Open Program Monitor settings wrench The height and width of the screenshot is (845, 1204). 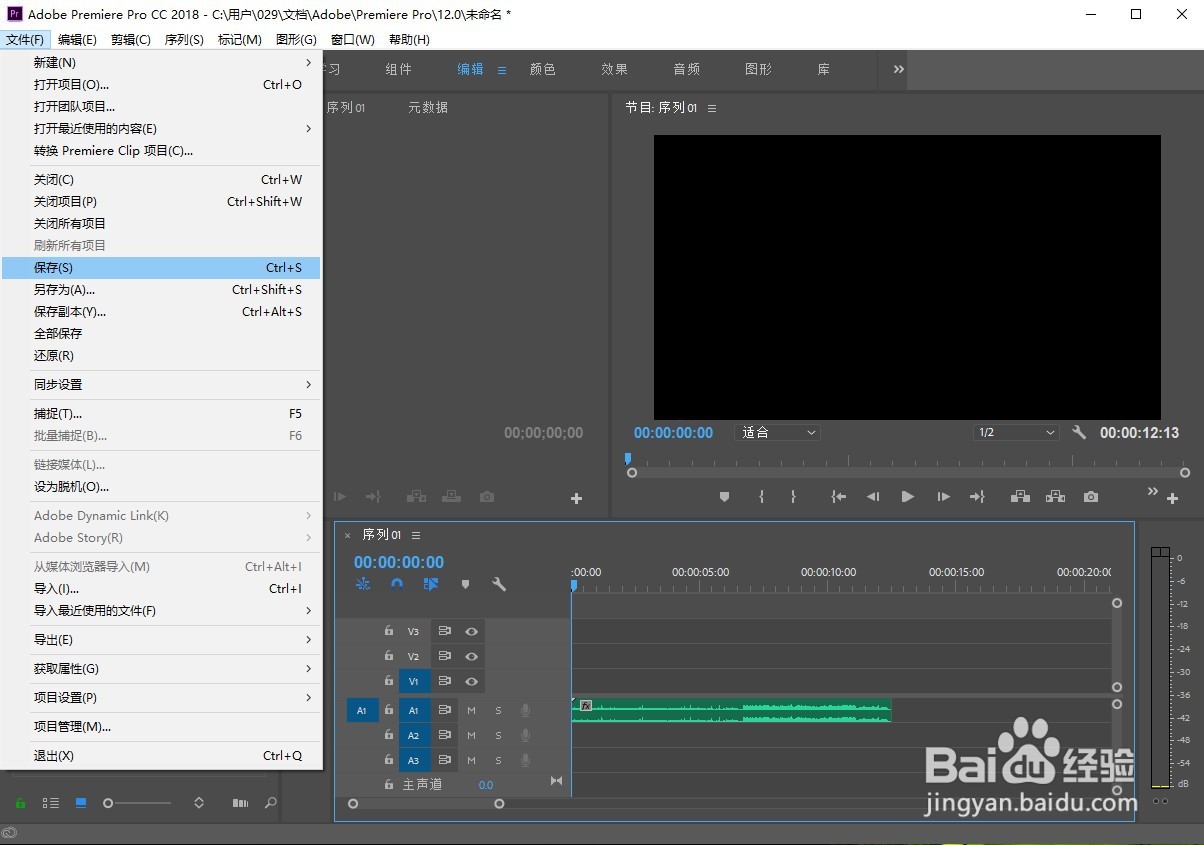click(1079, 433)
